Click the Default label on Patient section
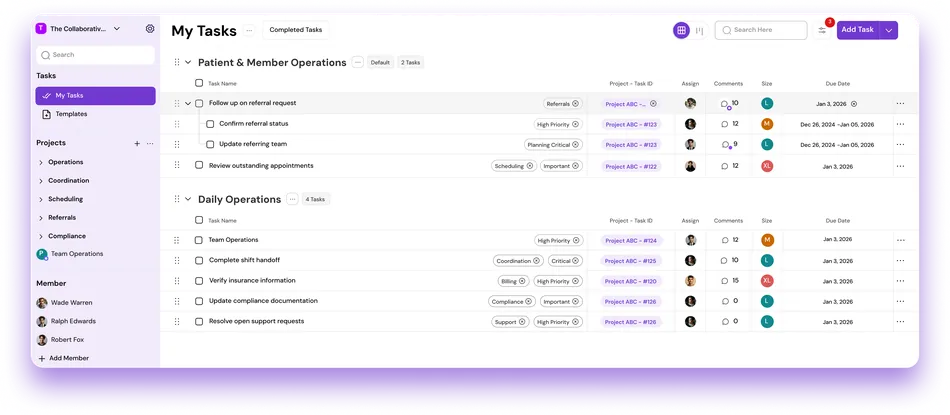 coord(380,62)
